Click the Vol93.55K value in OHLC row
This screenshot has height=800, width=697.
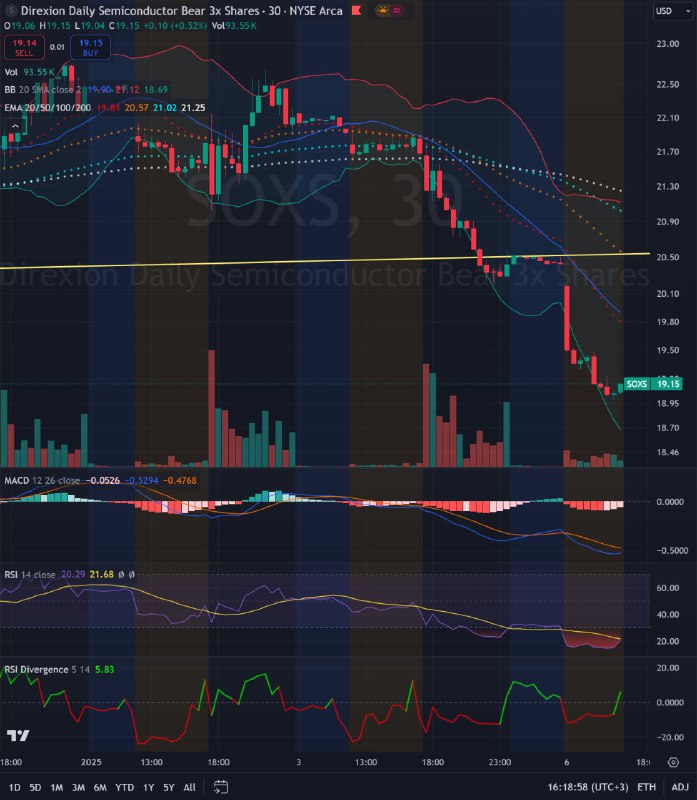pos(234,26)
